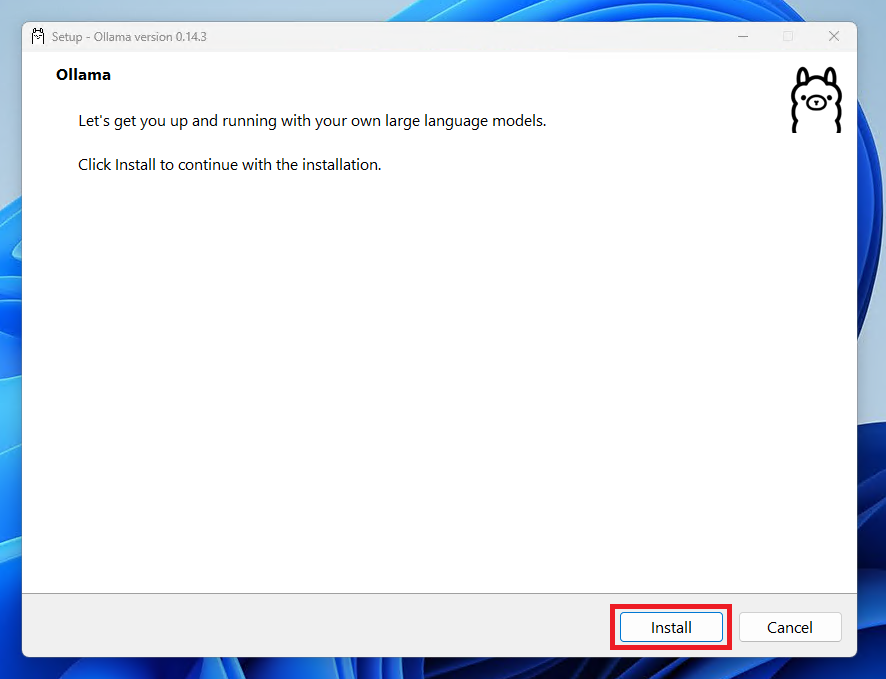This screenshot has width=886, height=679.
Task: Click the gray footer bar left of Install
Action: point(300,627)
